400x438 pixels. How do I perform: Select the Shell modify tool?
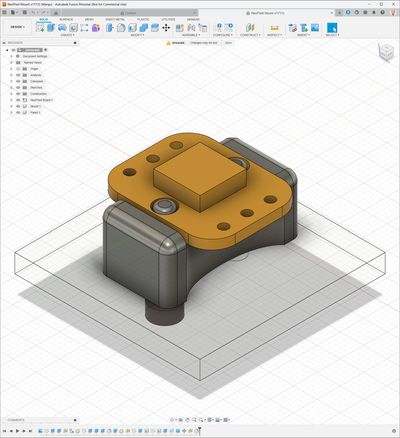[132, 28]
